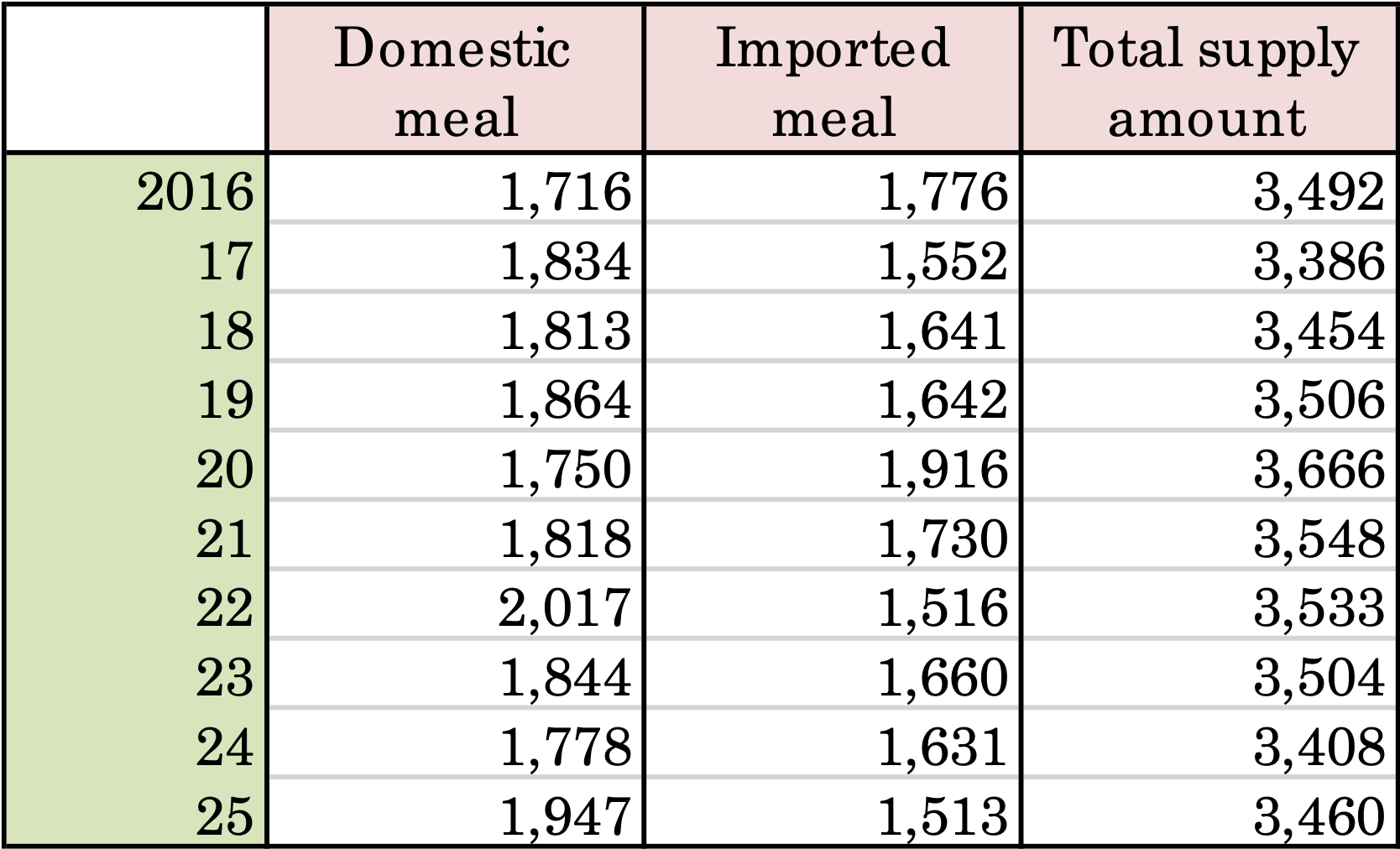This screenshot has width=1400, height=849.
Task: Click domestic meal value 1,864
Action: (564, 400)
